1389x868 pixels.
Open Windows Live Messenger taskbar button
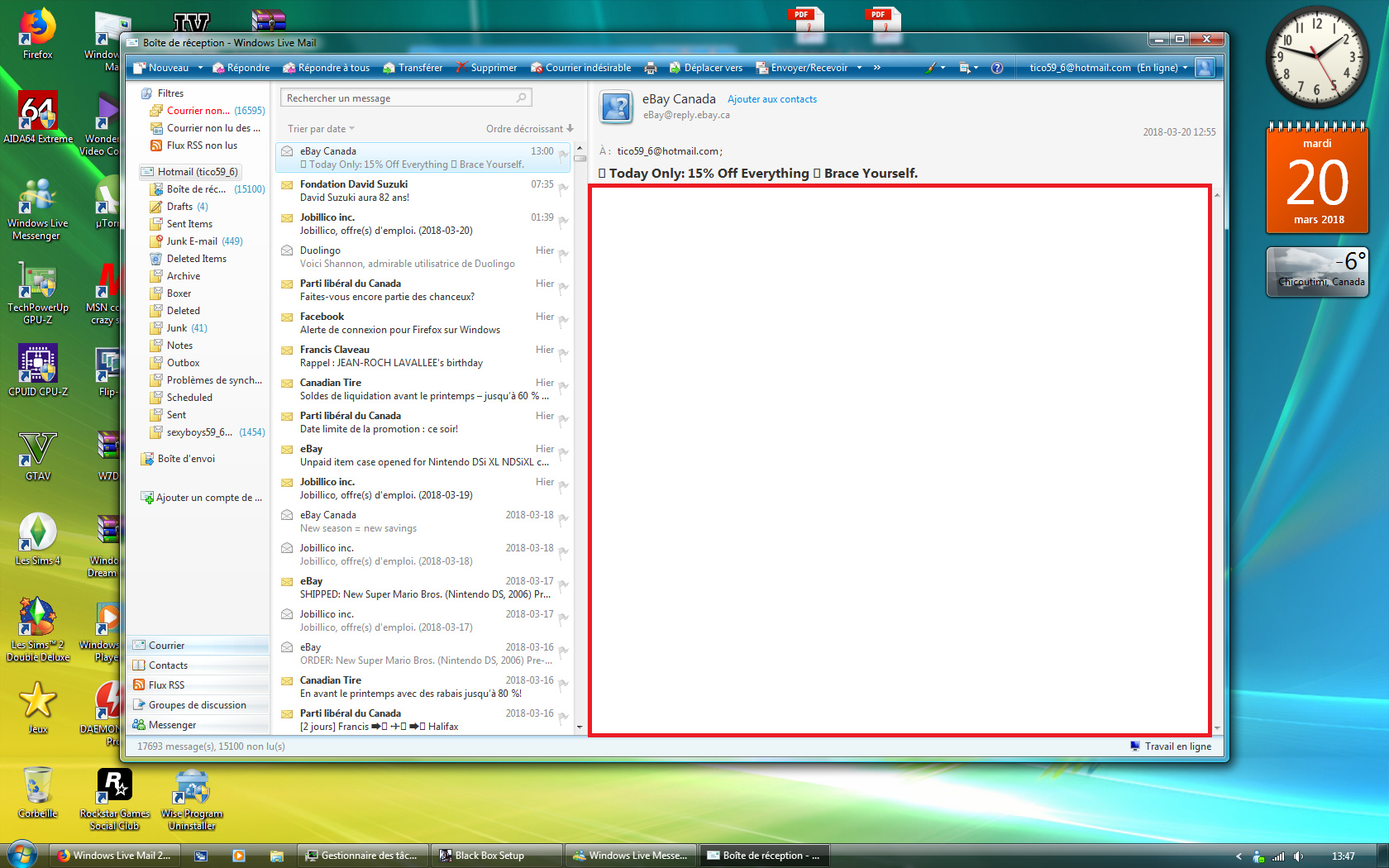[631, 856]
